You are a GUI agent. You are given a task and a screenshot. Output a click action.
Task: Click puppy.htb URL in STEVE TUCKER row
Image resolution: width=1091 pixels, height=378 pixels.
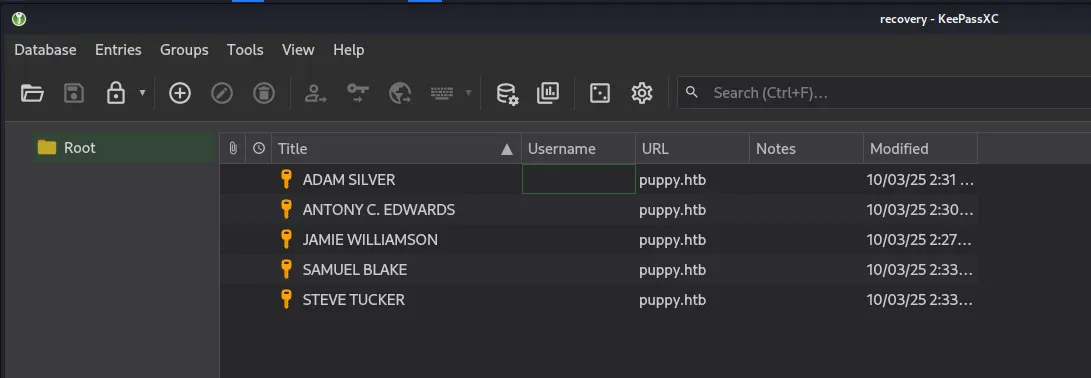coord(673,300)
